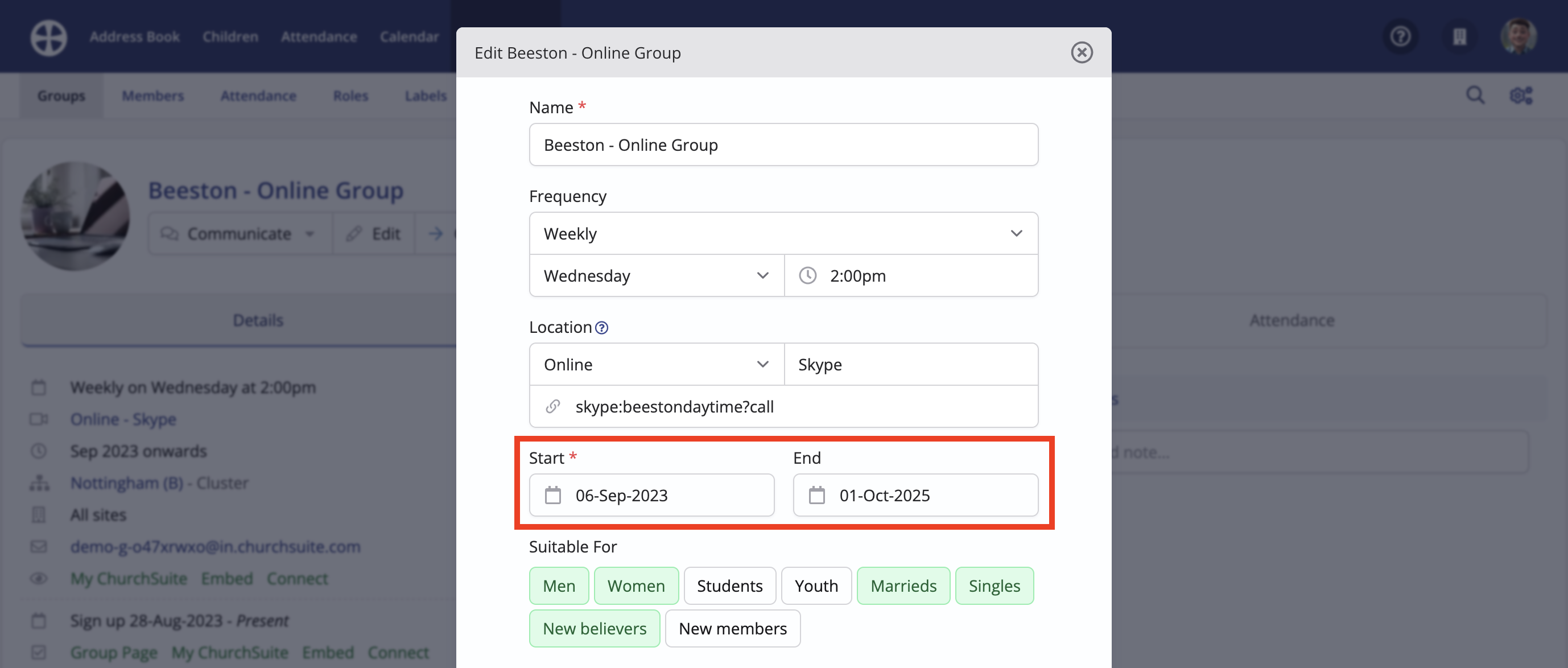Screen dimensions: 1568x668
Task: Click the Start date 06-Sep-2023 field
Action: coord(651,495)
